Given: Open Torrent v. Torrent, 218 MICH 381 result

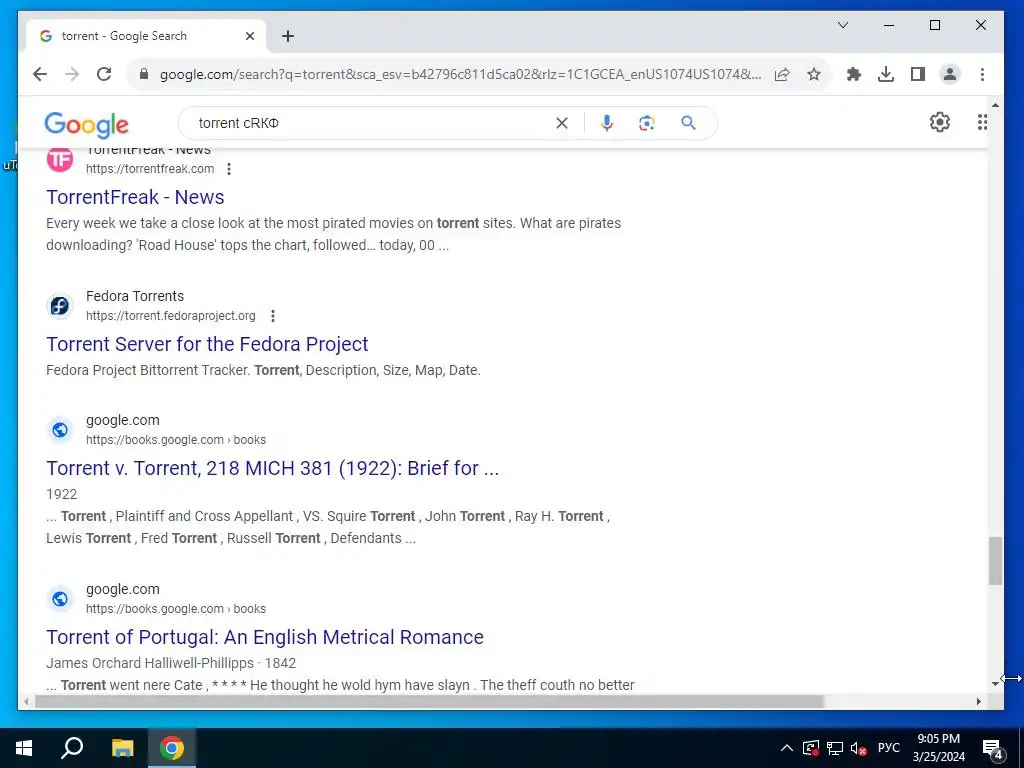Looking at the screenshot, I should pos(272,468).
